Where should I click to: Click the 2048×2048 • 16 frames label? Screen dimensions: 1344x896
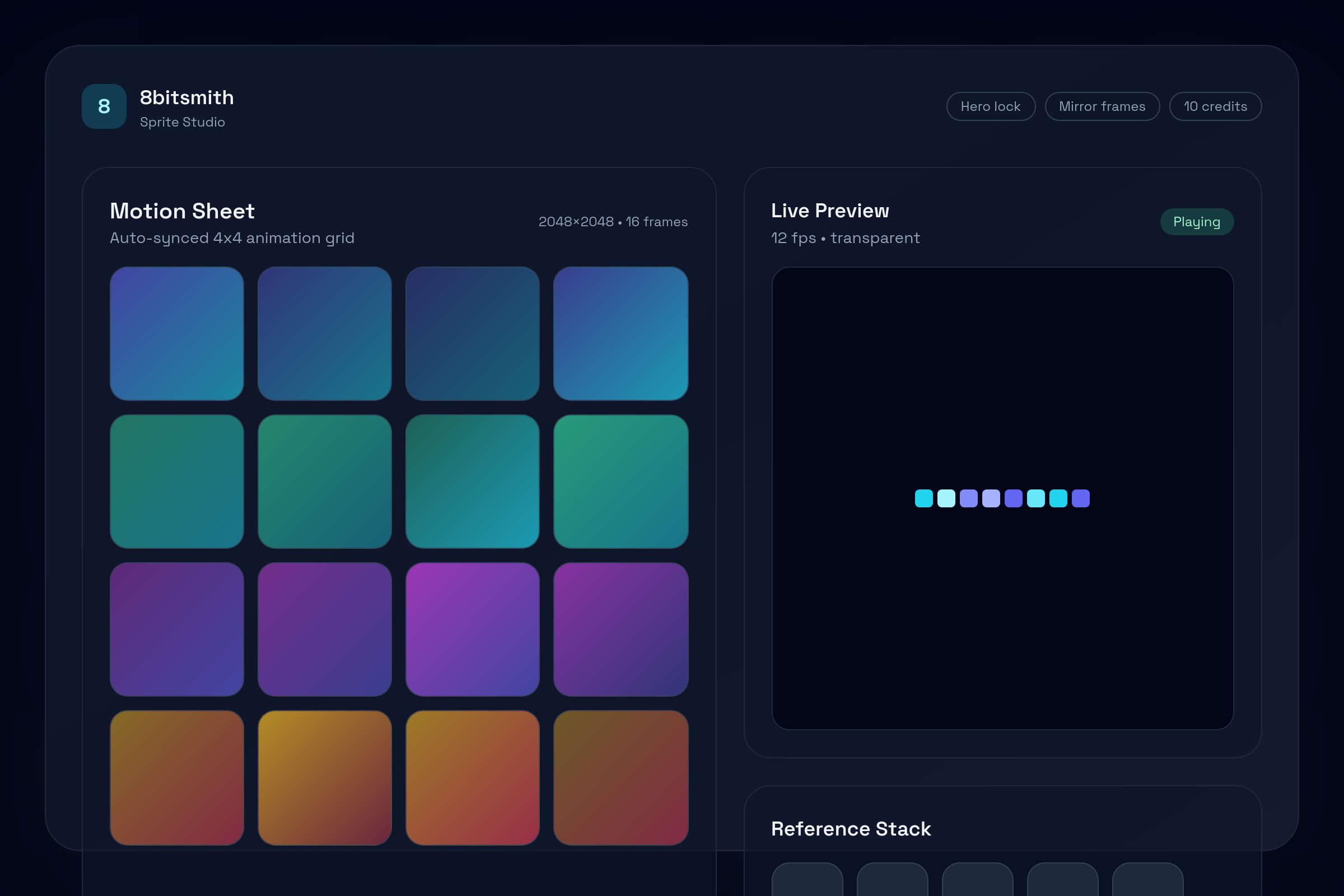click(x=613, y=222)
